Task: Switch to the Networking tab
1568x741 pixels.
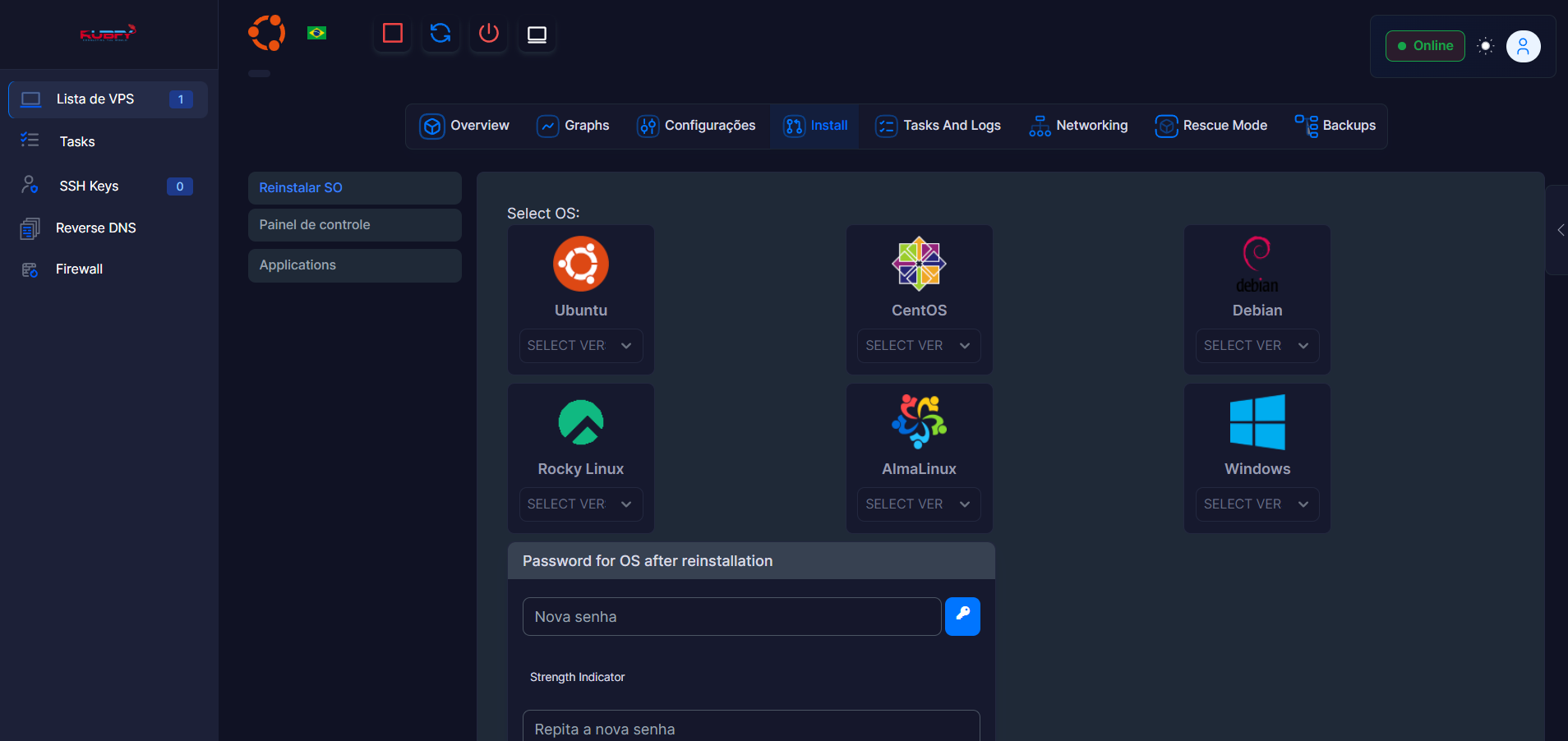Action: pos(1078,126)
